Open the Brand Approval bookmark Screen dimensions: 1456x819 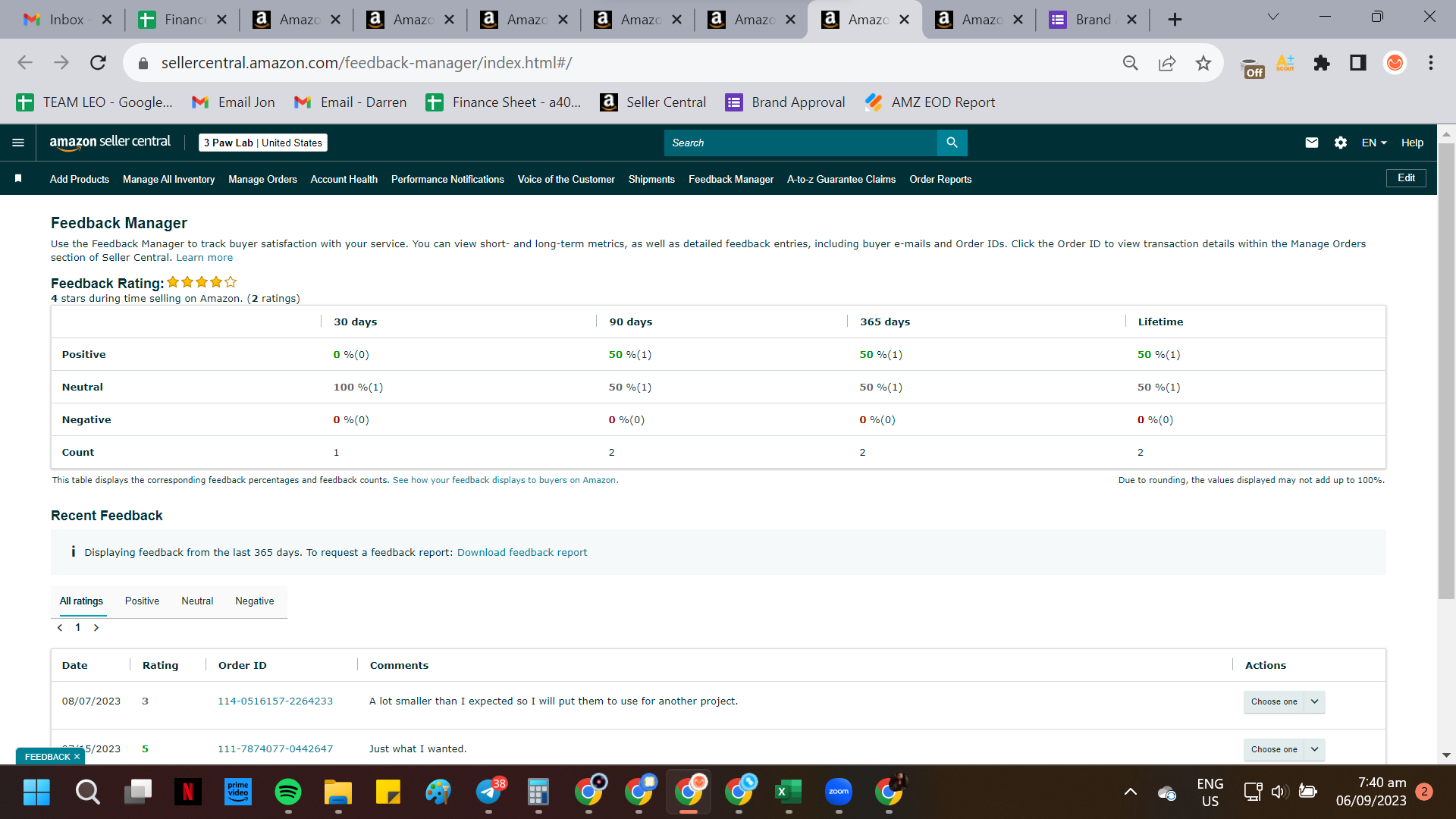[x=785, y=102]
